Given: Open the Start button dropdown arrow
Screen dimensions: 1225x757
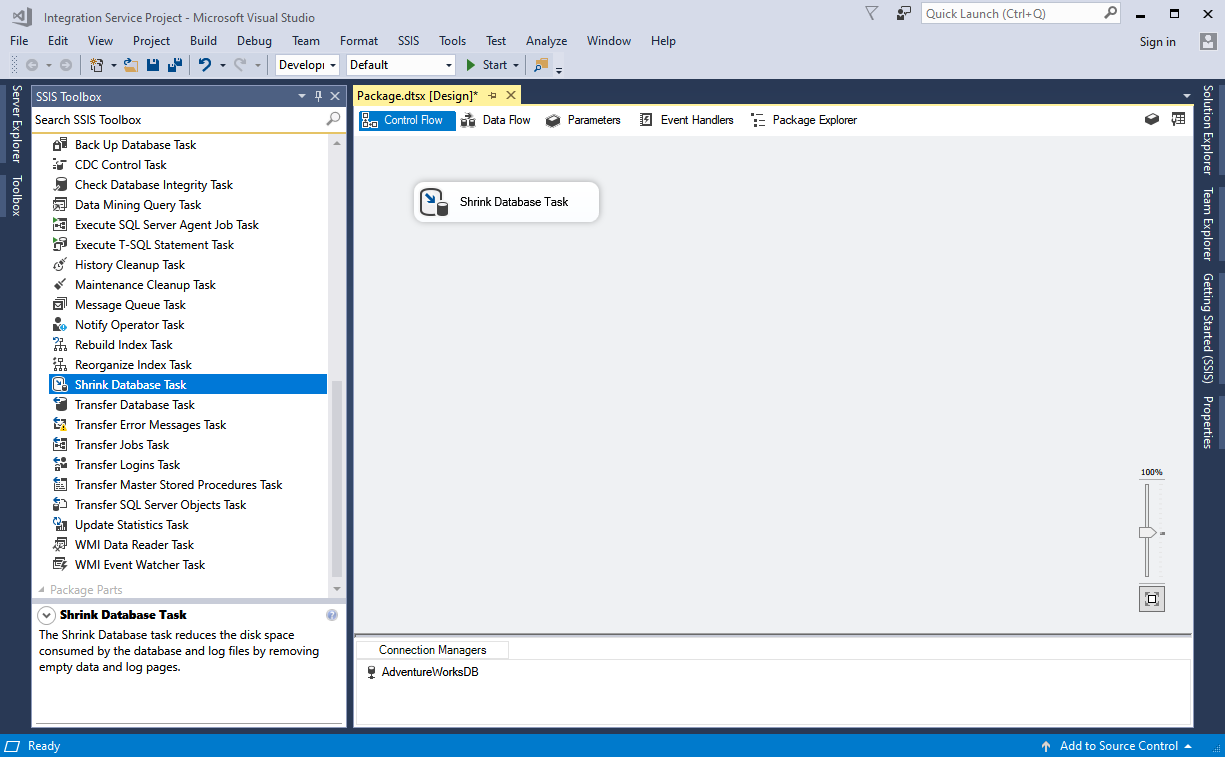Looking at the screenshot, I should 516,65.
